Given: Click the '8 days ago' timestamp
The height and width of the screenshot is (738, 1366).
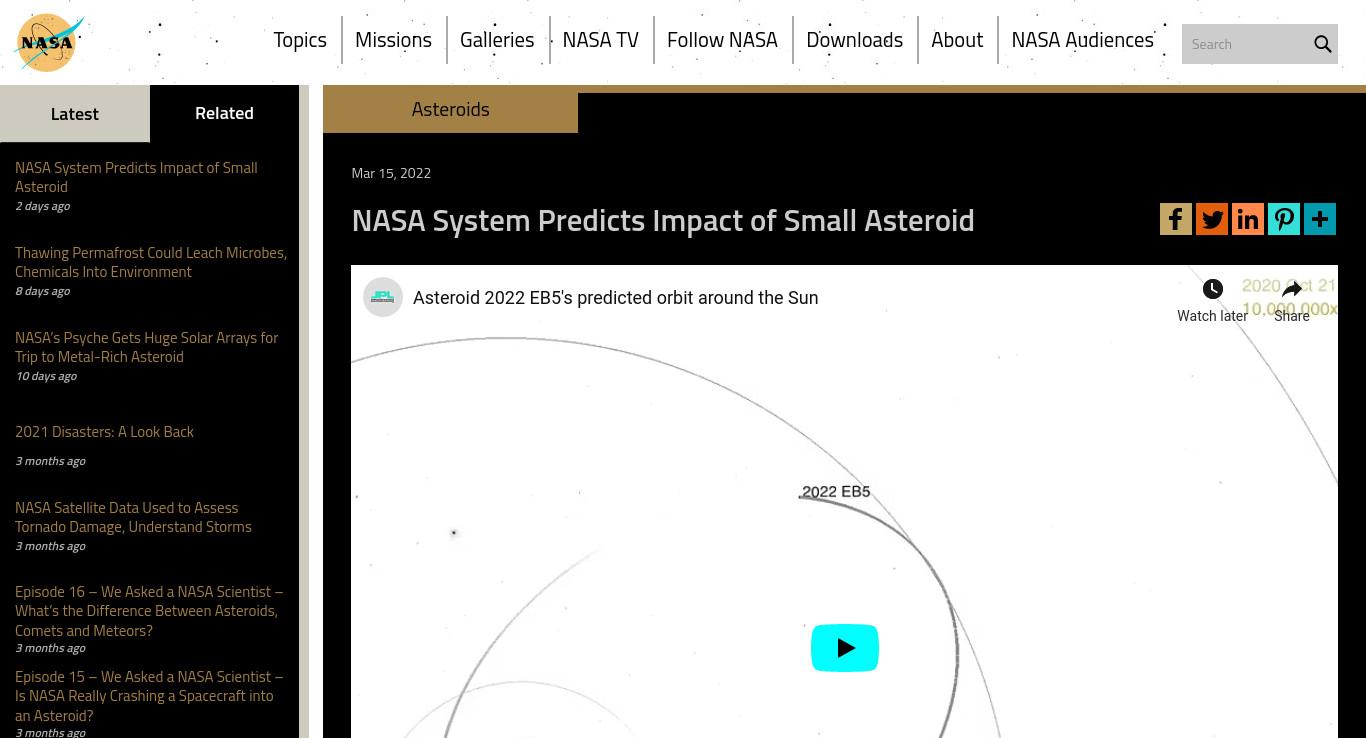Looking at the screenshot, I should point(42,291).
